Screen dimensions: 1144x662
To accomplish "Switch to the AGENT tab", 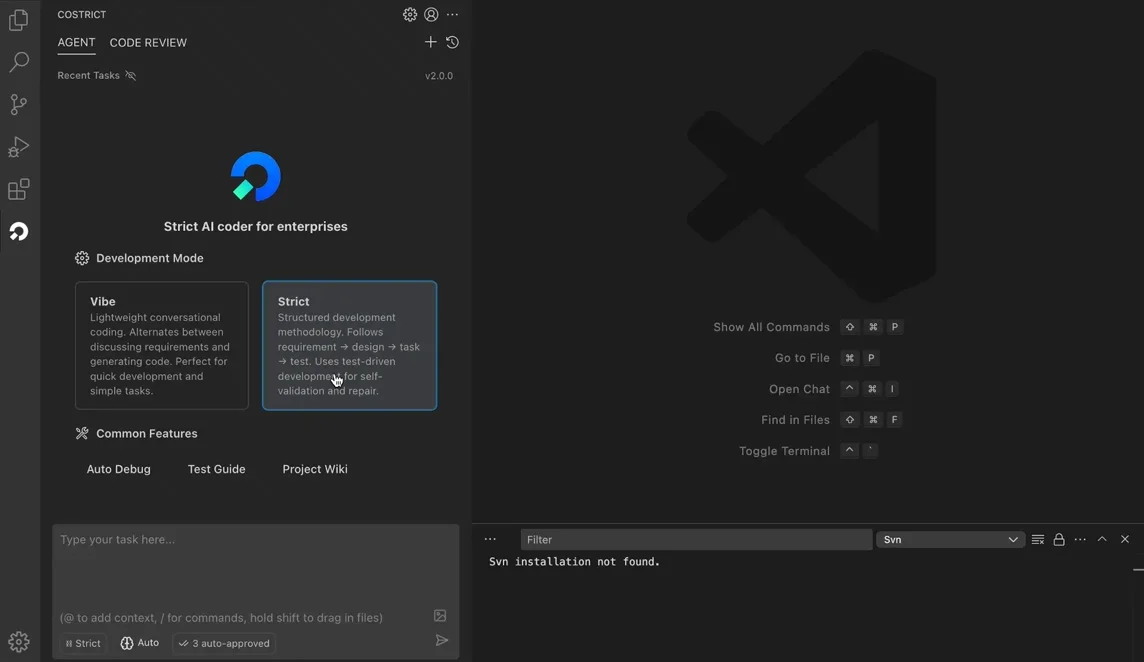I will pos(77,42).
